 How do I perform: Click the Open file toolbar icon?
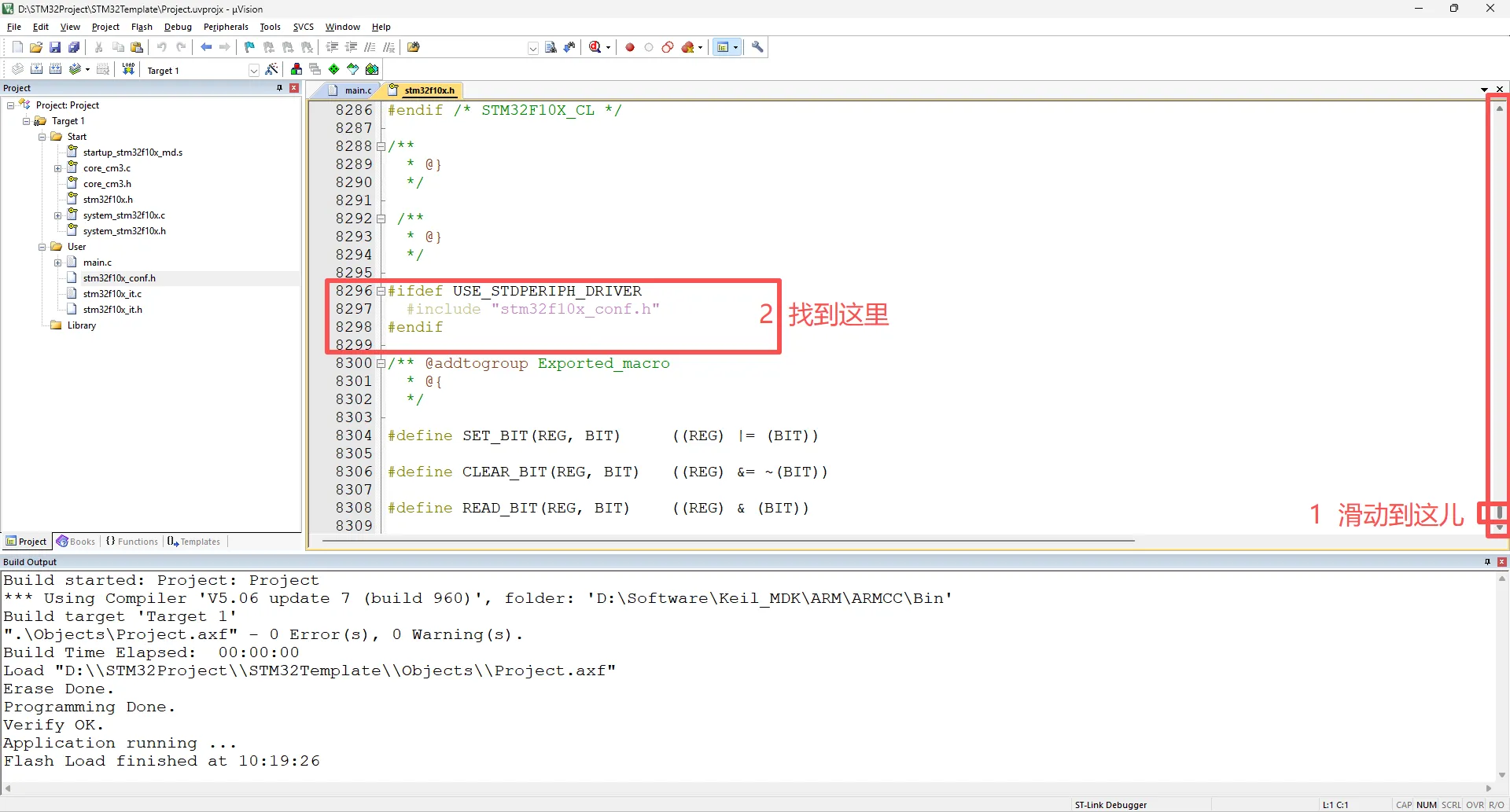(36, 47)
